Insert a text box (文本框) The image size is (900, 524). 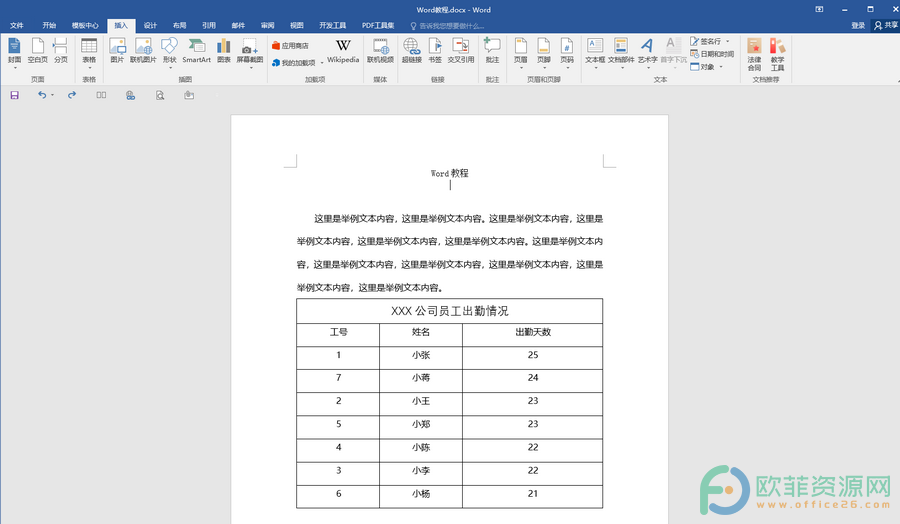click(x=595, y=52)
